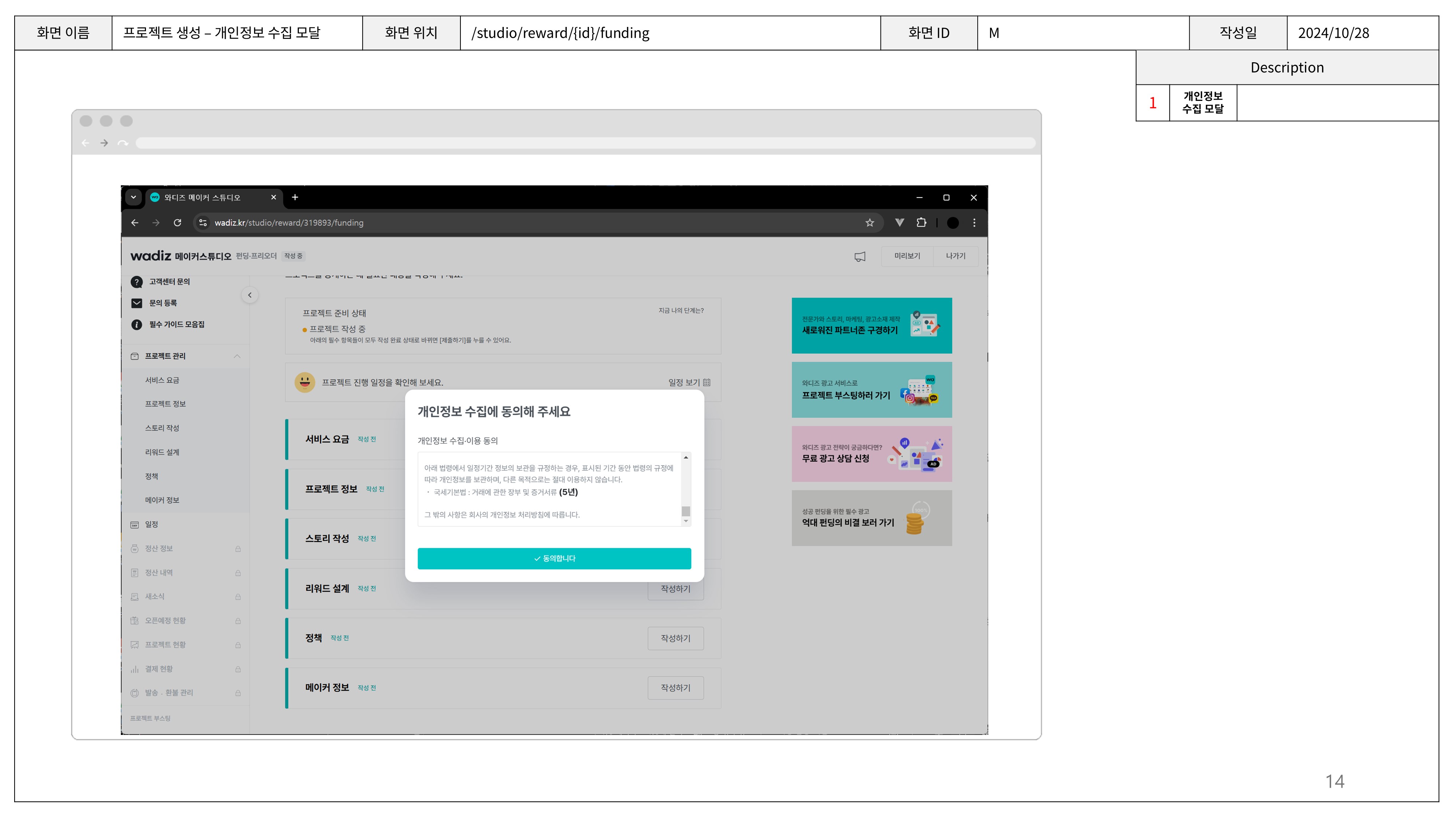1456x819 pixels.
Task: Click the 무료 광고 상담 신청 banner
Action: [871, 454]
